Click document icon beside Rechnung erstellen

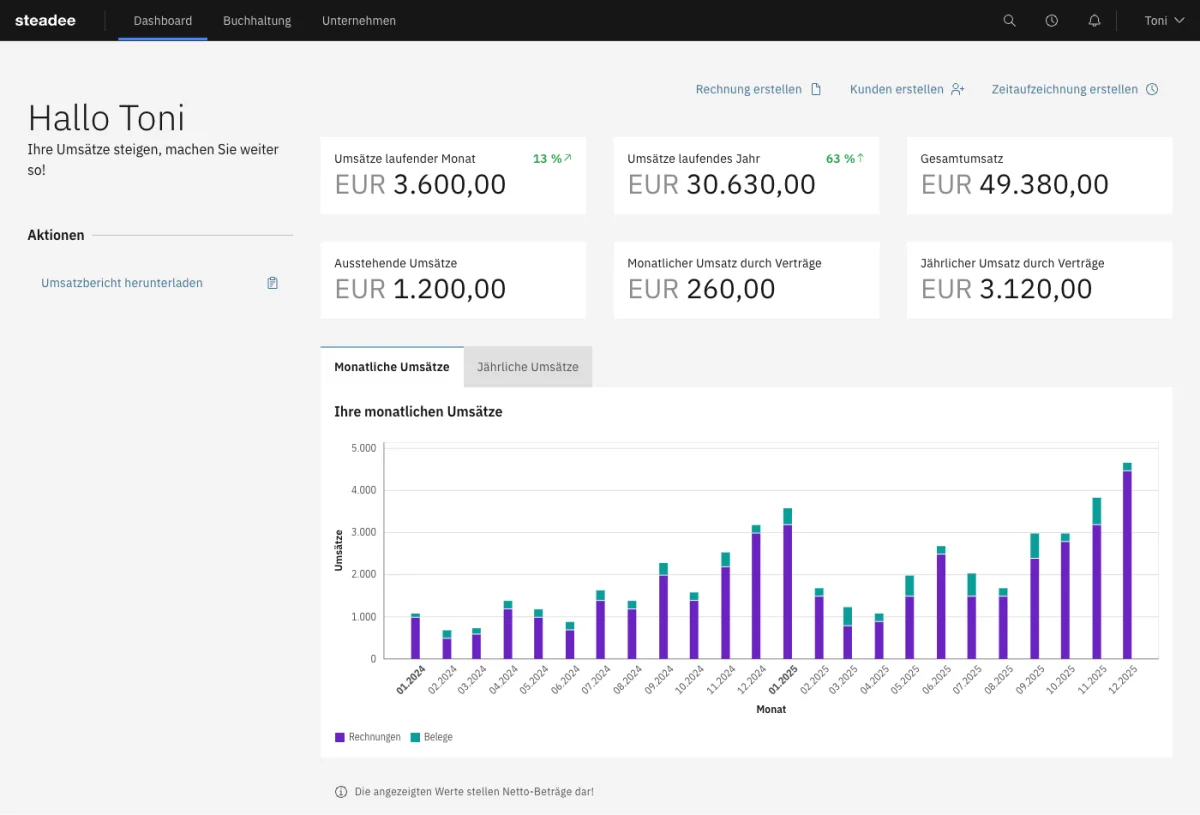pos(816,89)
